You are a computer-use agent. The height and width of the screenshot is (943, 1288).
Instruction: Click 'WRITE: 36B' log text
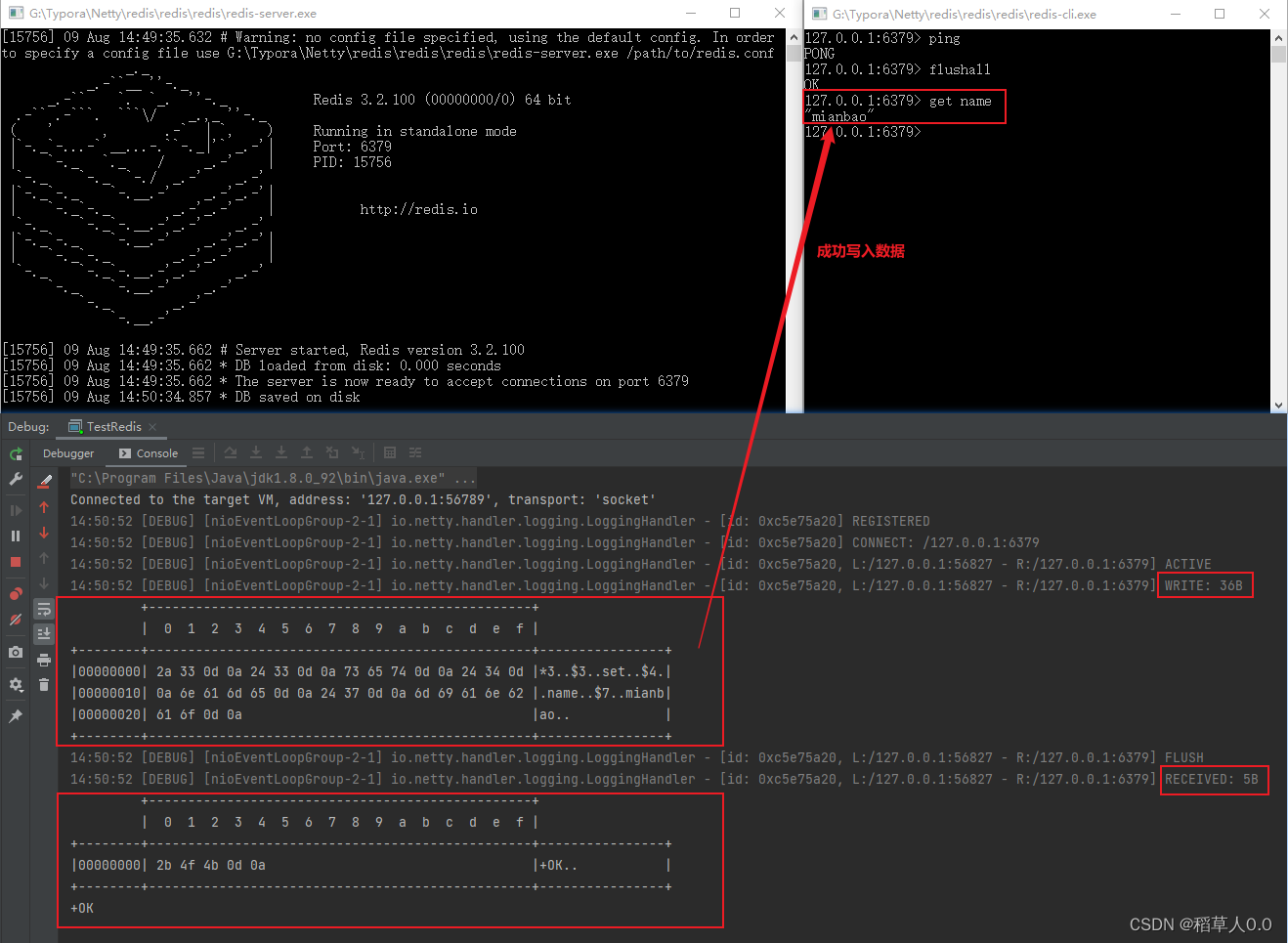1204,585
